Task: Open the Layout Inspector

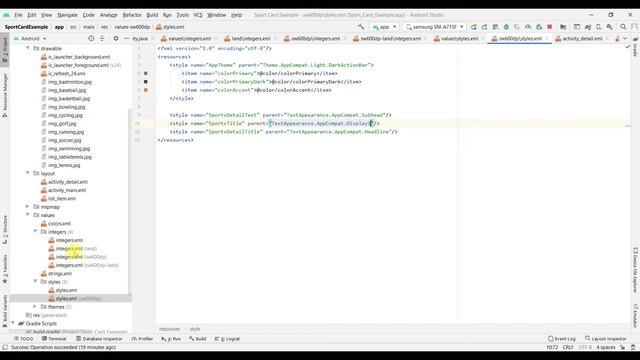Action: tap(605, 339)
